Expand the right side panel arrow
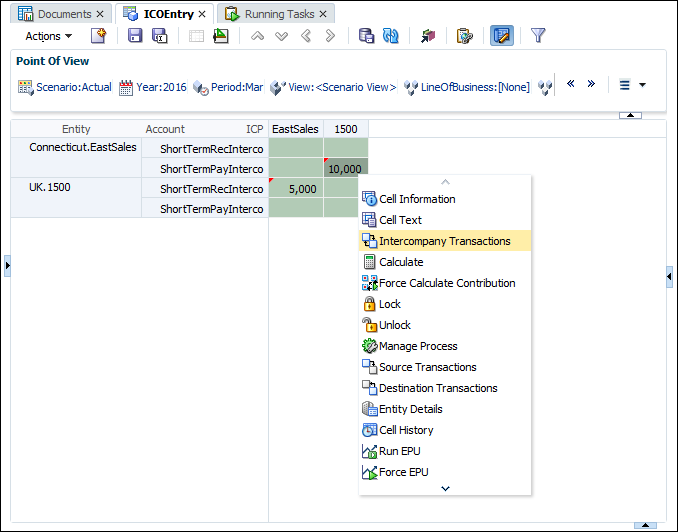This screenshot has width=678, height=532. point(669,276)
